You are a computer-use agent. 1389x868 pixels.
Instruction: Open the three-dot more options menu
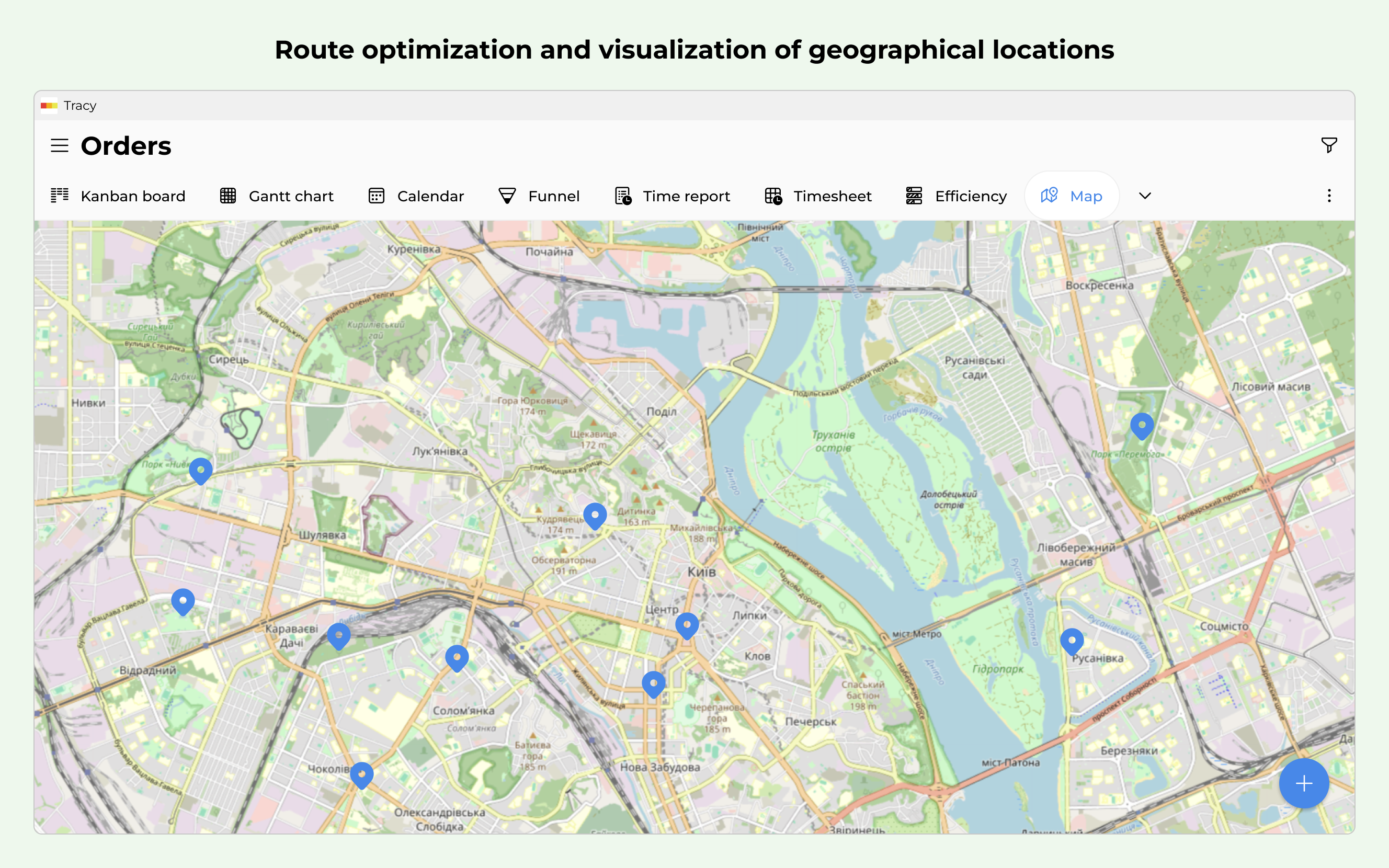point(1328,196)
